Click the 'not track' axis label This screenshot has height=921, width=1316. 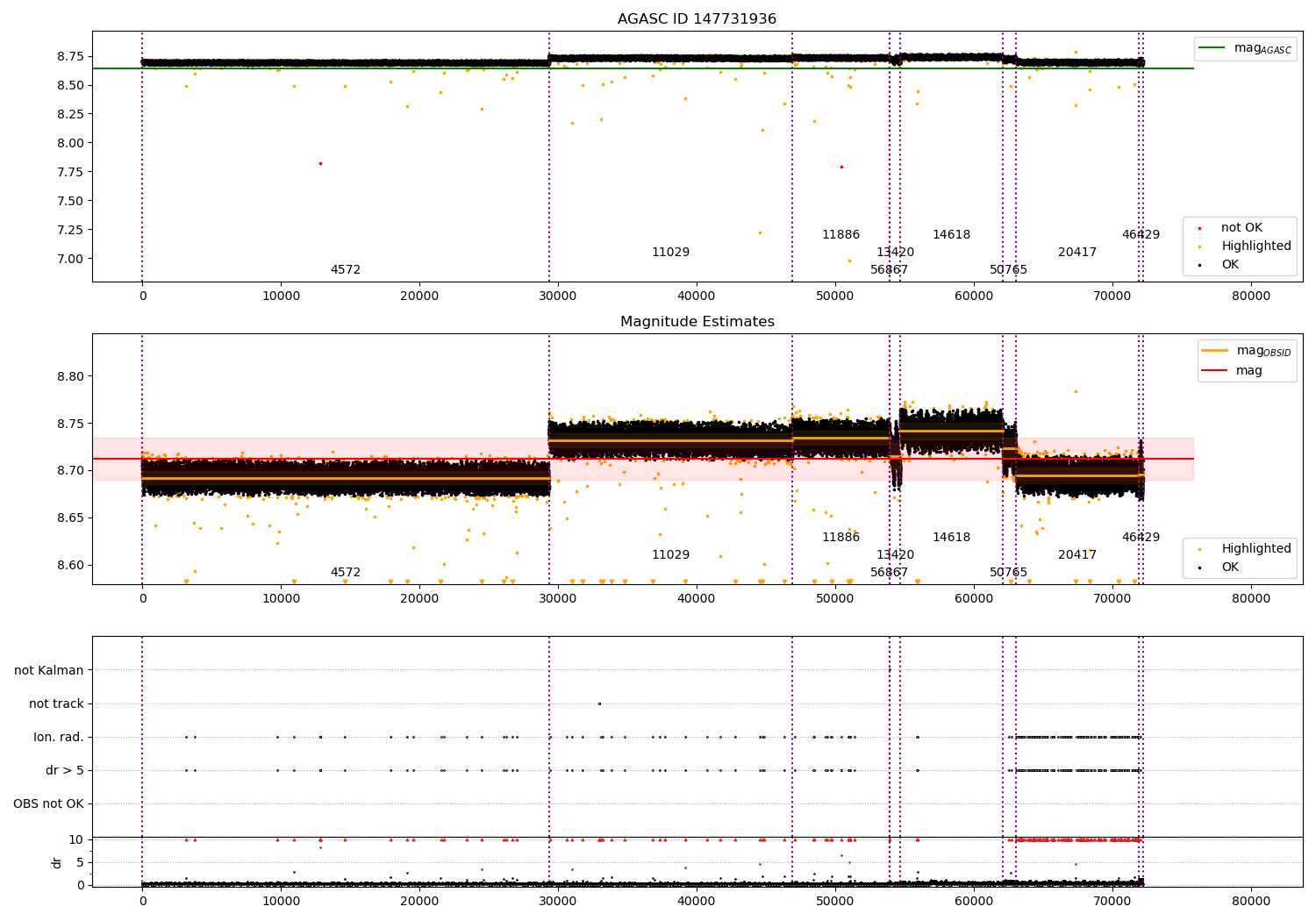click(x=56, y=703)
